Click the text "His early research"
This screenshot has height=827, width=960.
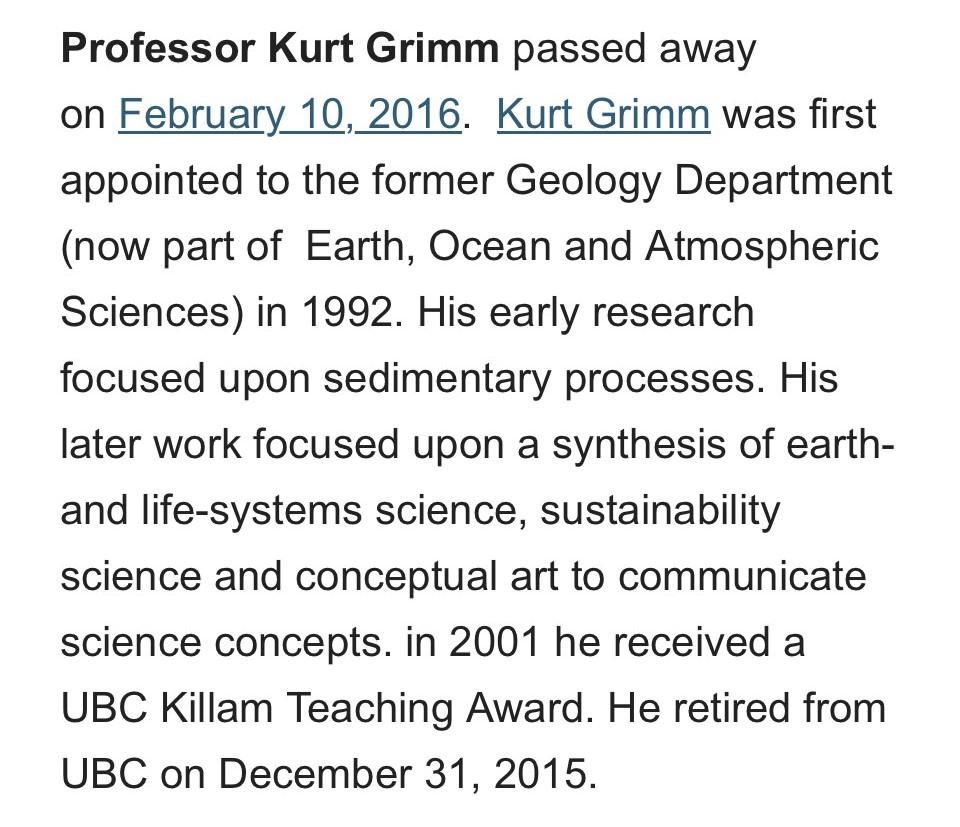(x=585, y=313)
